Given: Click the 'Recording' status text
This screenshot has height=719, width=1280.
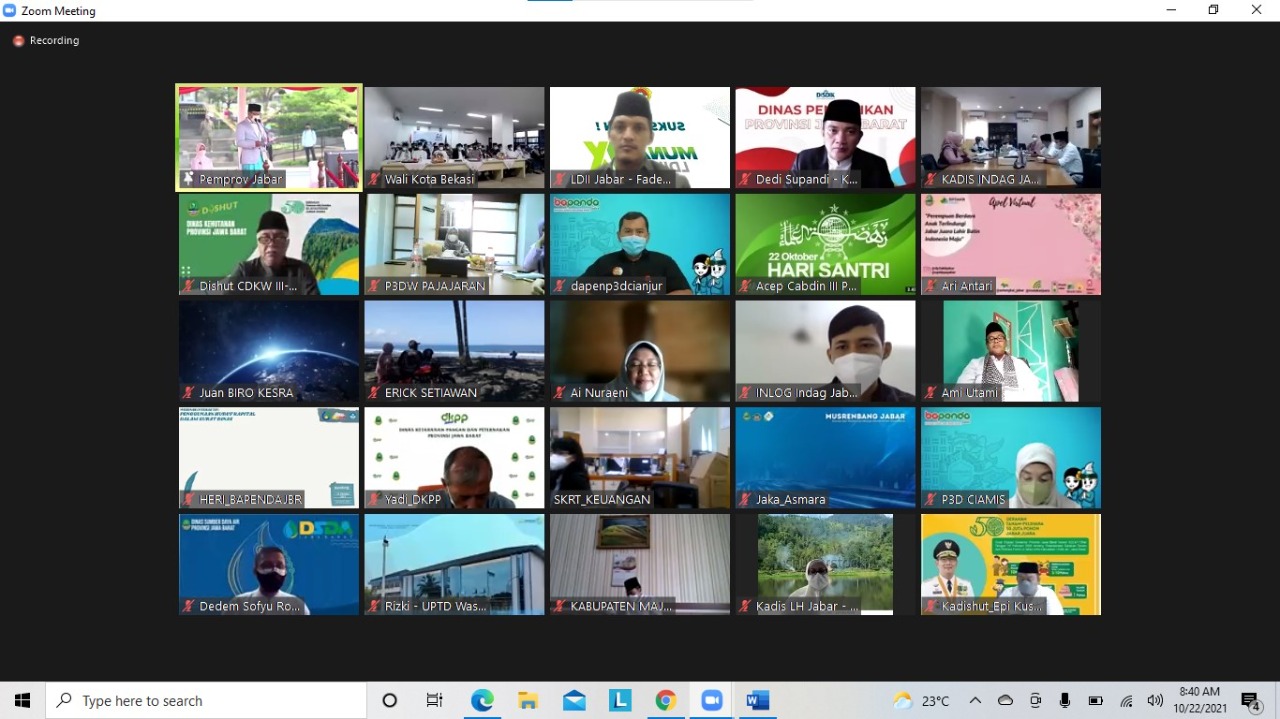Looking at the screenshot, I should click(54, 41).
